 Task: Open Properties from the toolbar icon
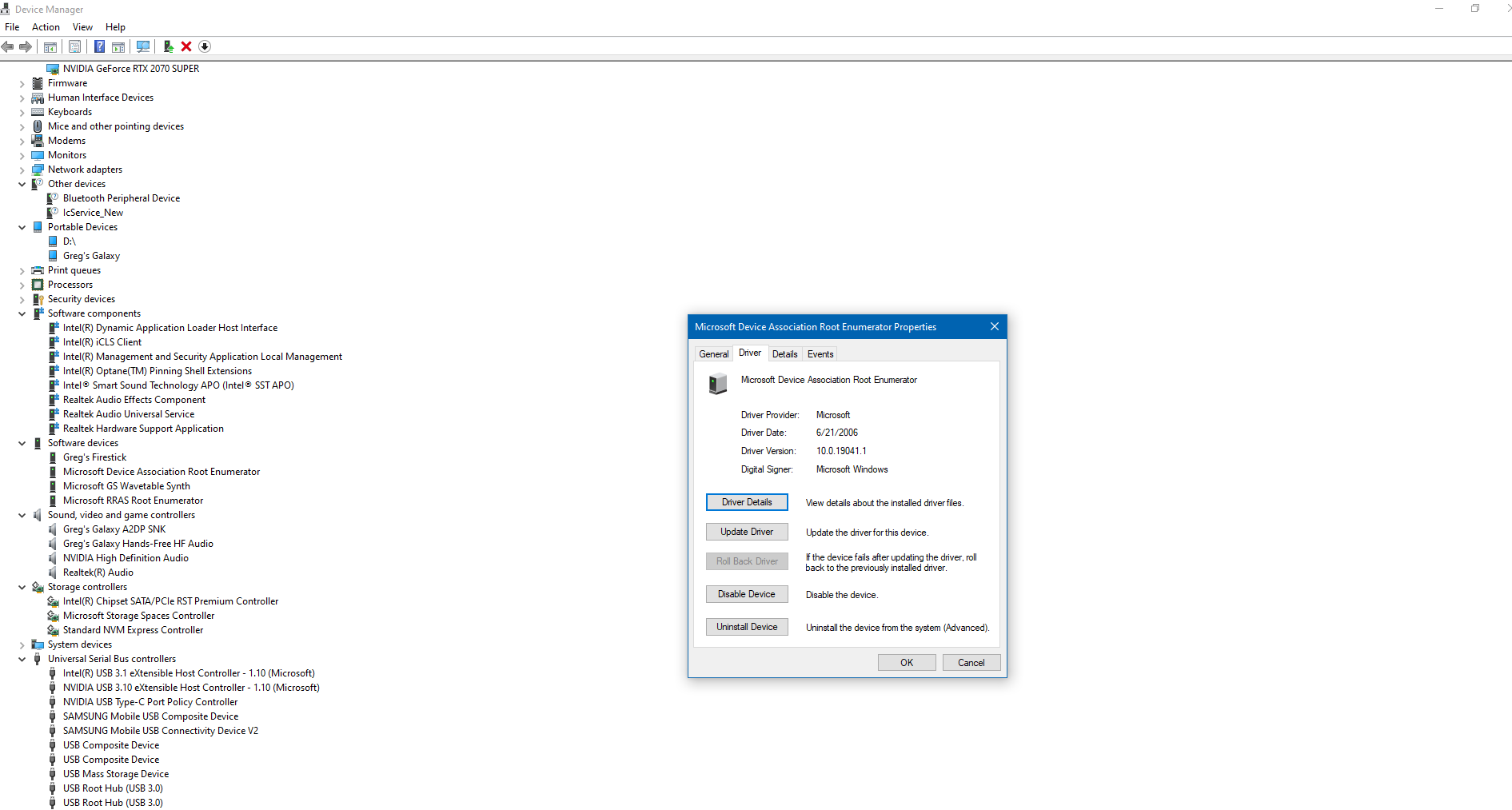pos(74,46)
